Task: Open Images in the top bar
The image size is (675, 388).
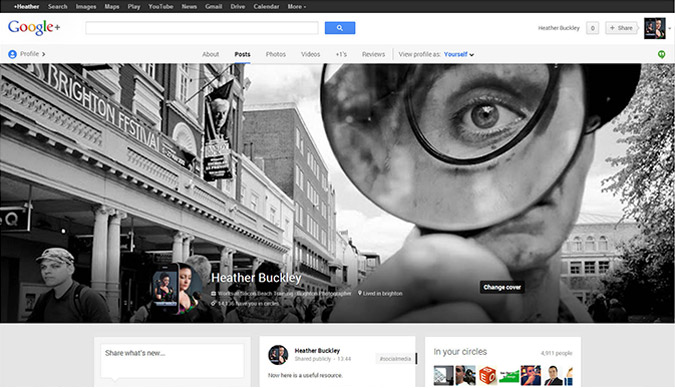Action: (86, 6)
